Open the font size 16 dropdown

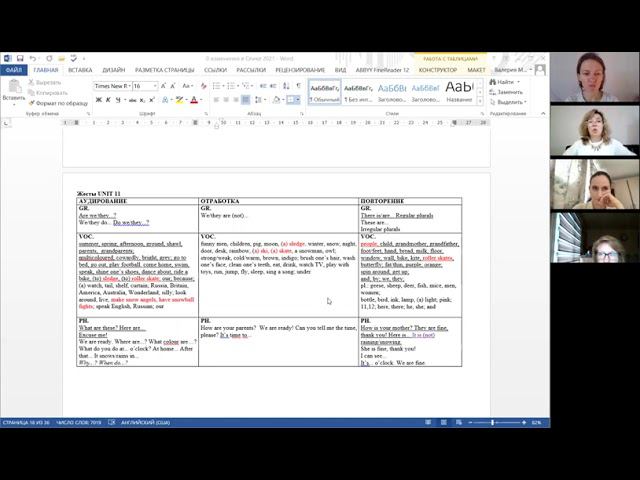pos(155,86)
